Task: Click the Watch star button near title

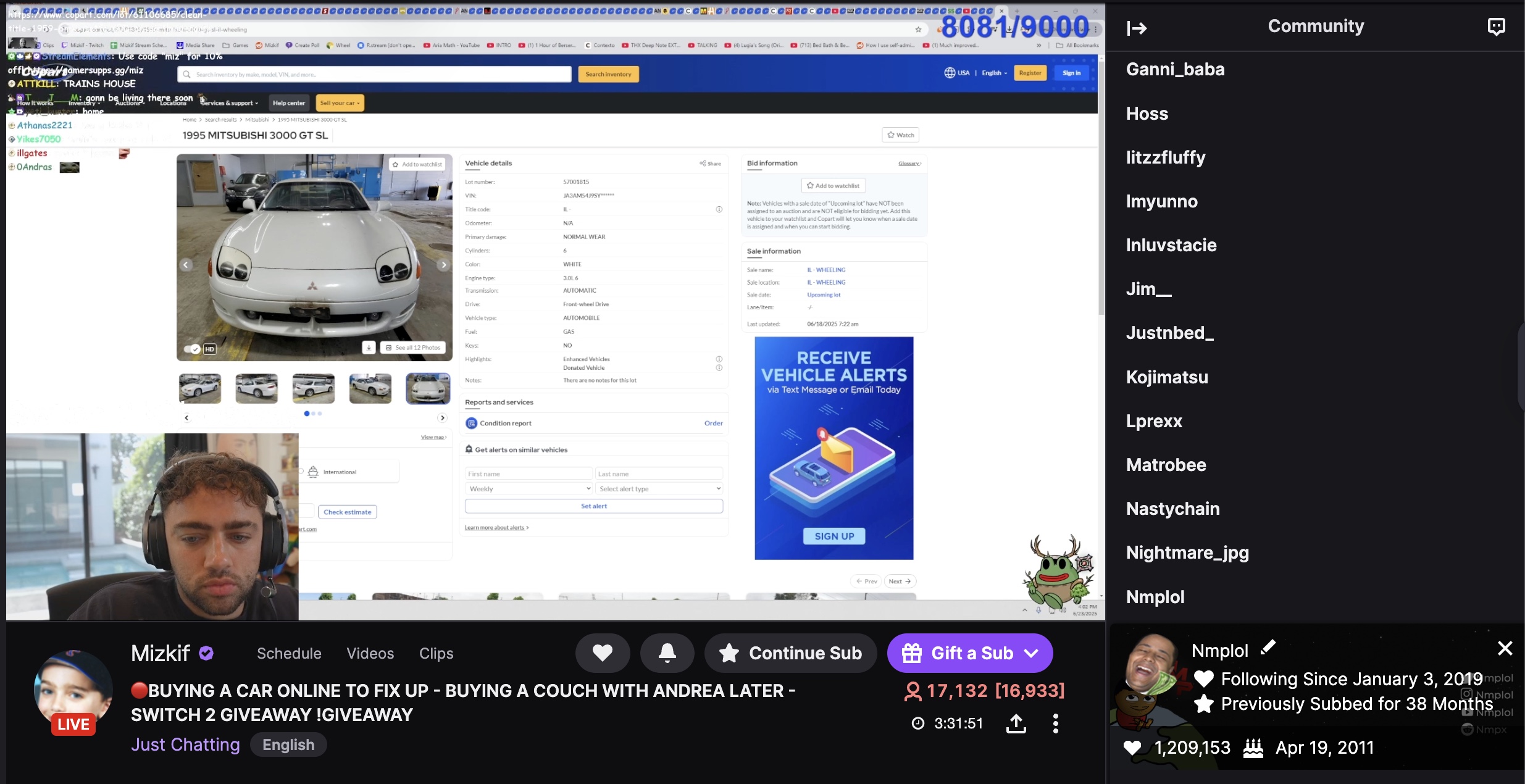Action: (x=901, y=135)
